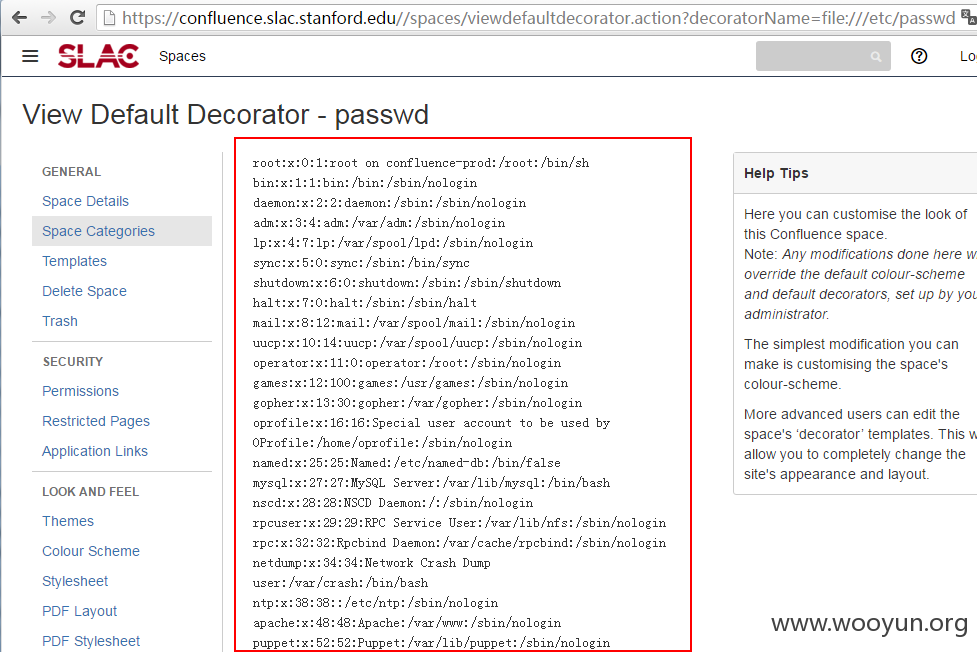Viewport: 977px width, 652px height.
Task: Open Themes under Look and Feel
Action: [68, 521]
